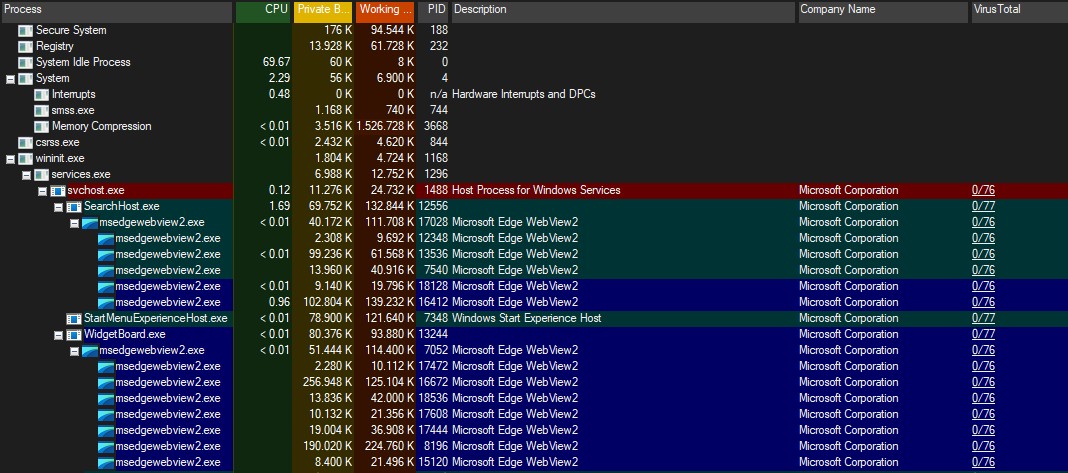Select the smss.exe process row
Viewport: 1068px width, 473px height.
pos(534,110)
